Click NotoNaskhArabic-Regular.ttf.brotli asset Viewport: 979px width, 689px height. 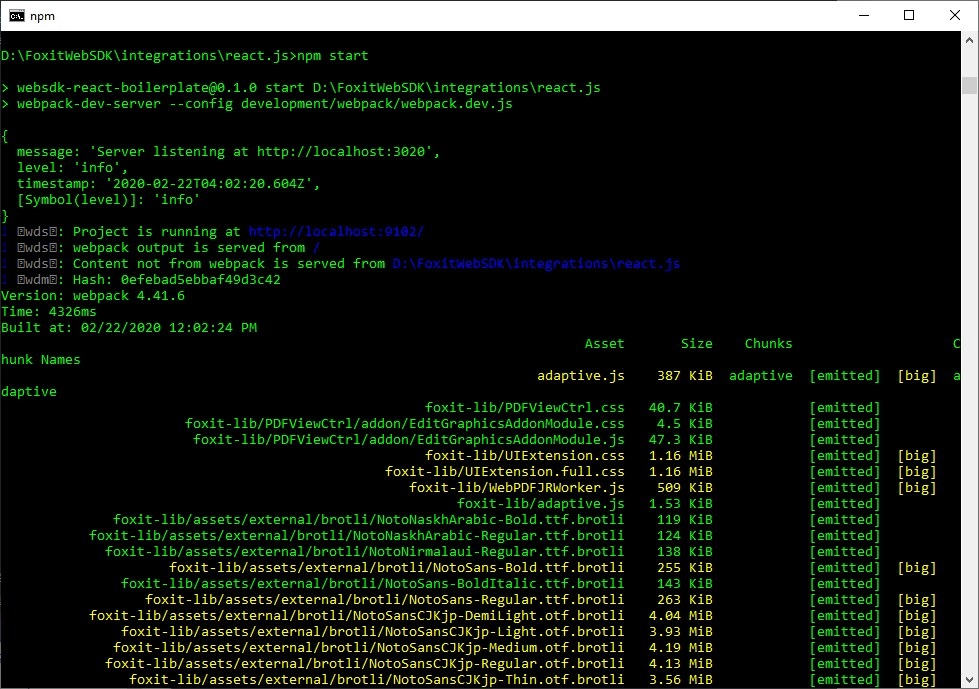click(357, 535)
